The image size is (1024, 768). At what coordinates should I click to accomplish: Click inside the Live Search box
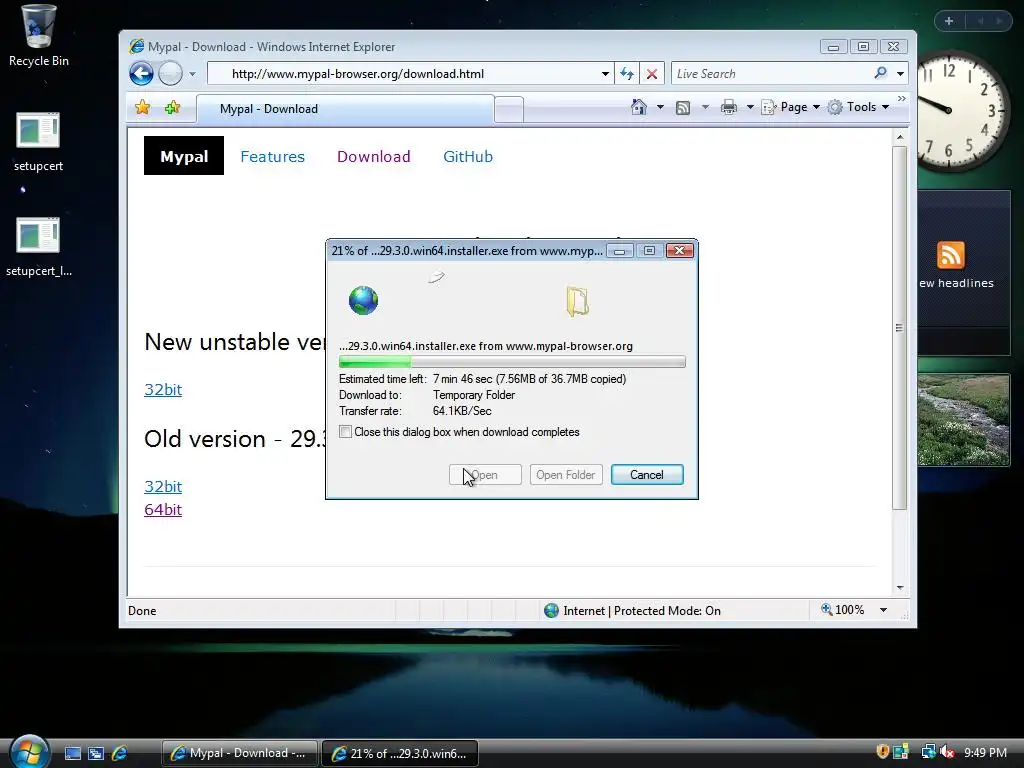(x=771, y=74)
